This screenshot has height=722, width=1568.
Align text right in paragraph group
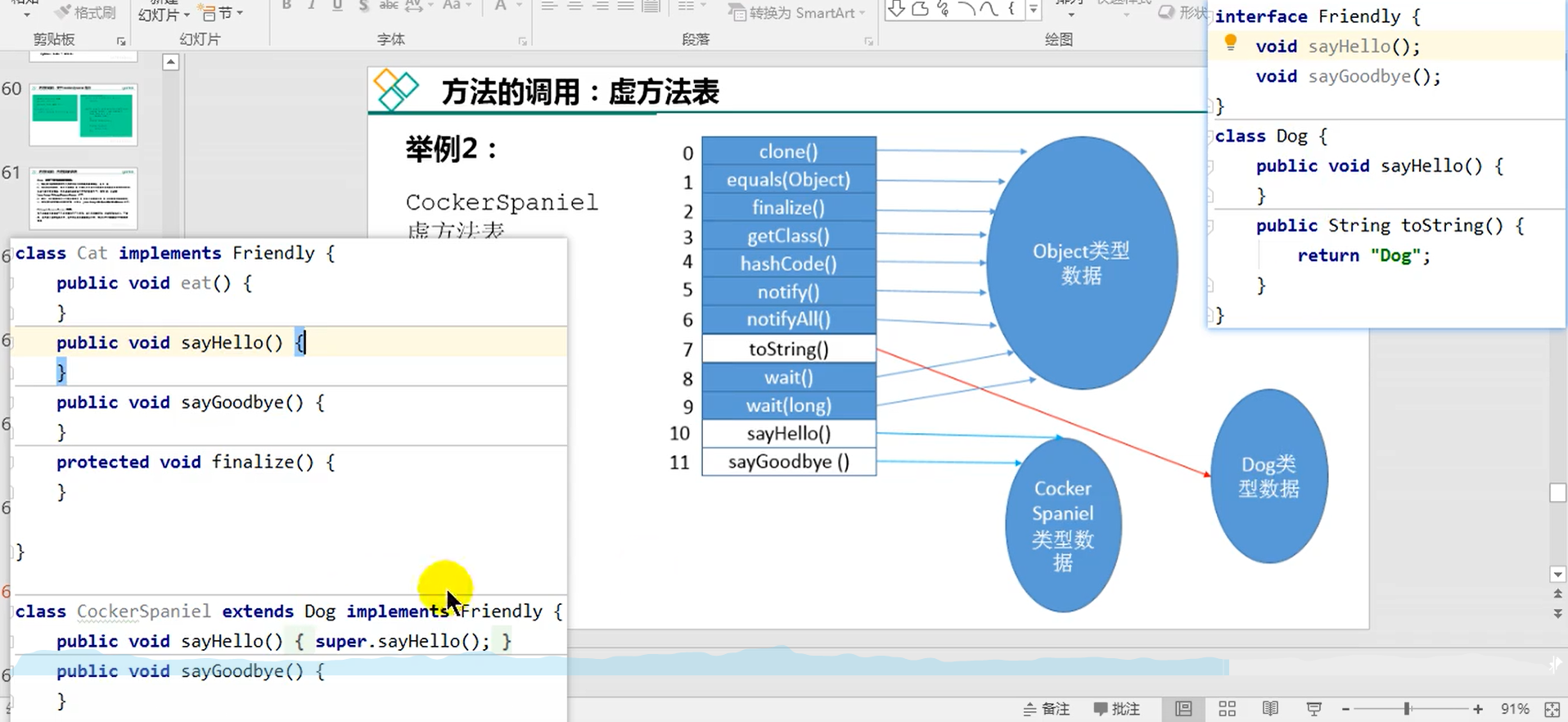click(x=601, y=6)
